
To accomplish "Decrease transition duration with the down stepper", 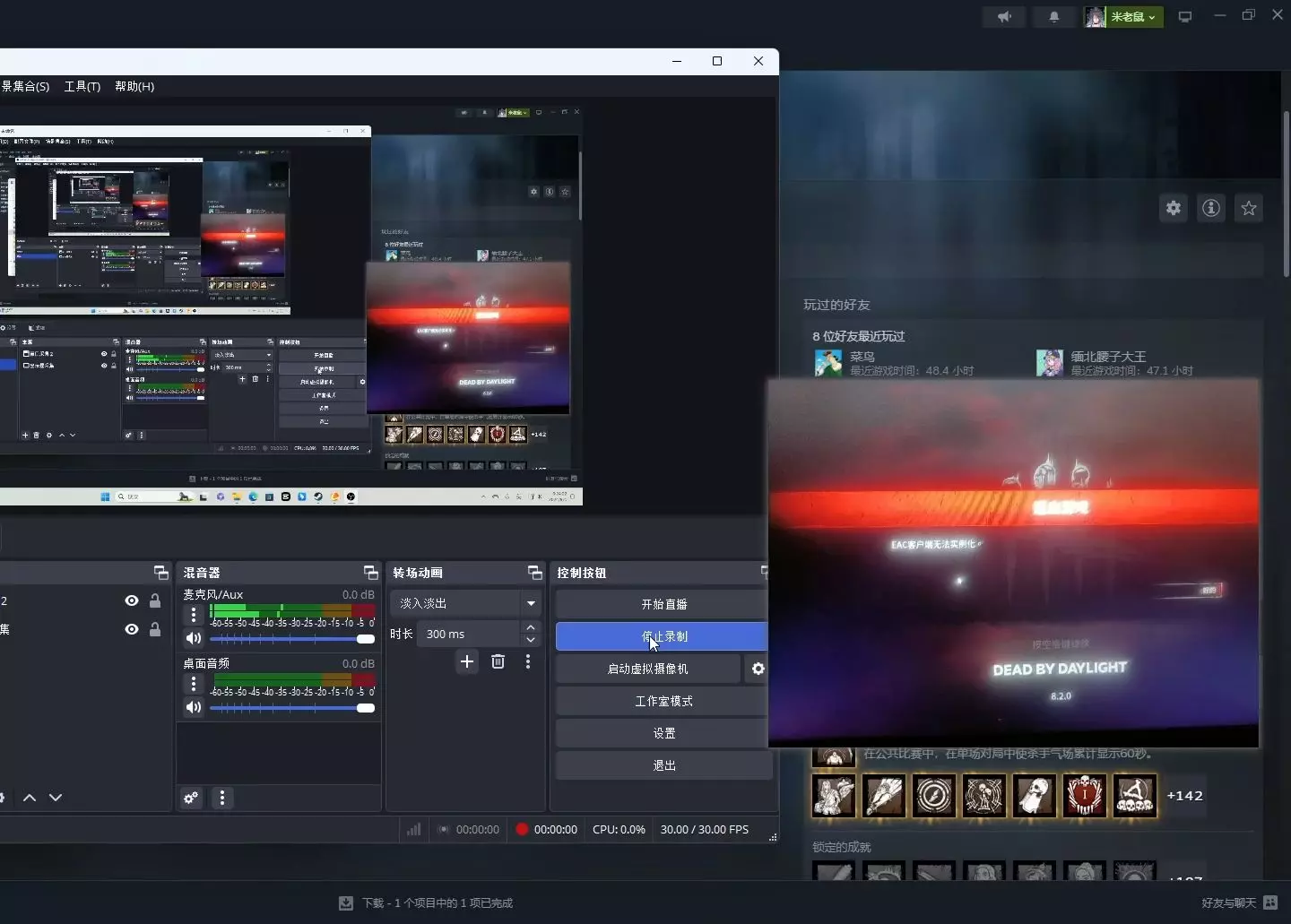I will click(531, 640).
